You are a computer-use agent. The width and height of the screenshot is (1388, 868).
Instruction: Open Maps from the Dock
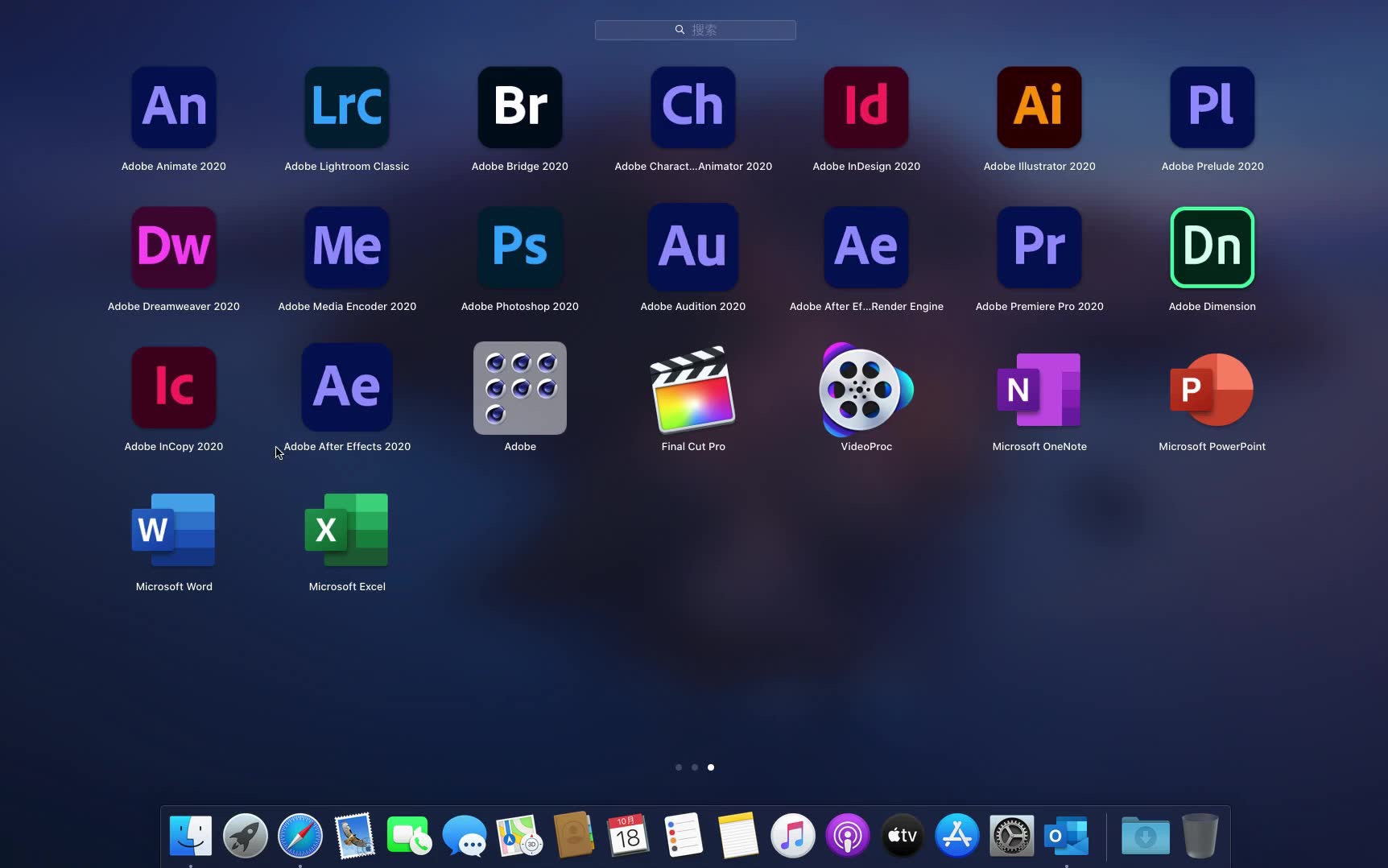click(519, 836)
